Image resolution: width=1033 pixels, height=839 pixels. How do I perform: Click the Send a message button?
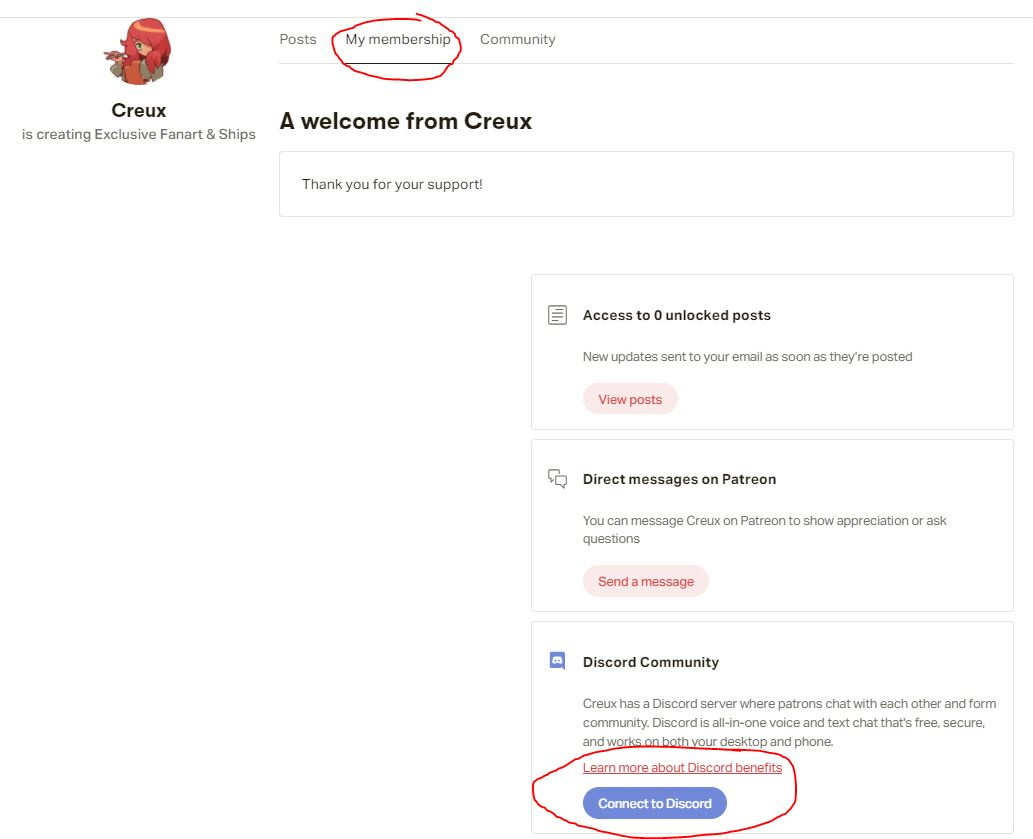tap(646, 582)
